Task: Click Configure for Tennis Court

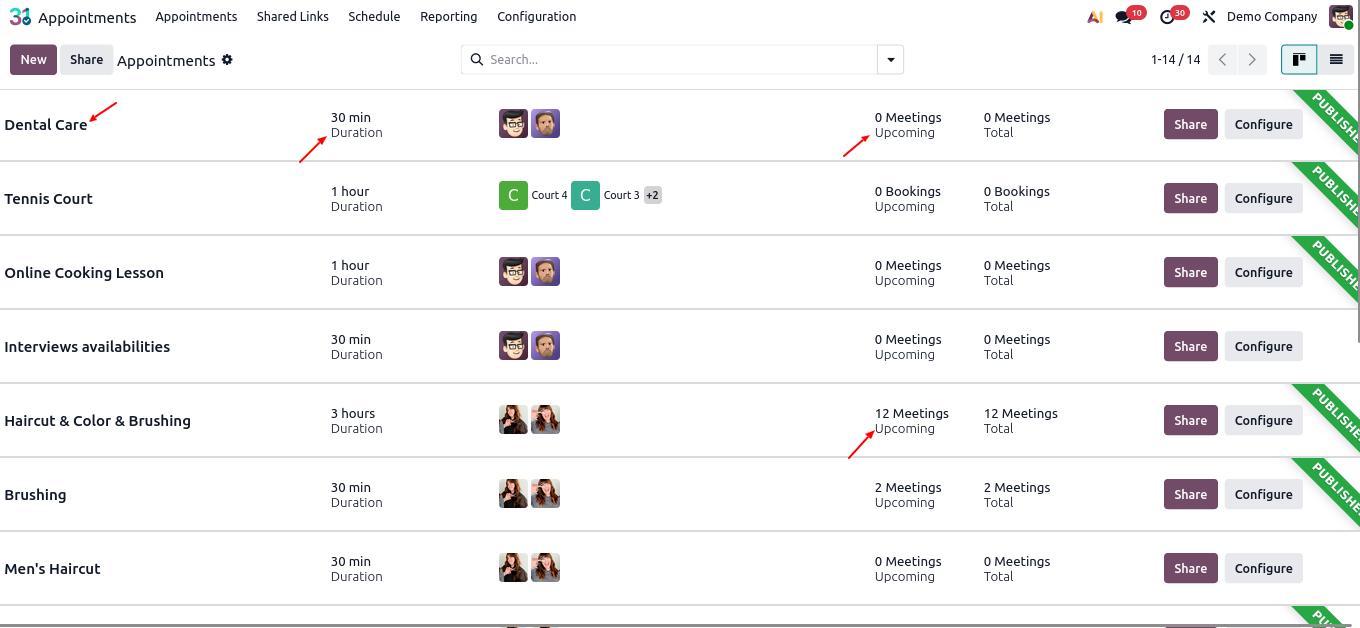Action: click(x=1263, y=198)
